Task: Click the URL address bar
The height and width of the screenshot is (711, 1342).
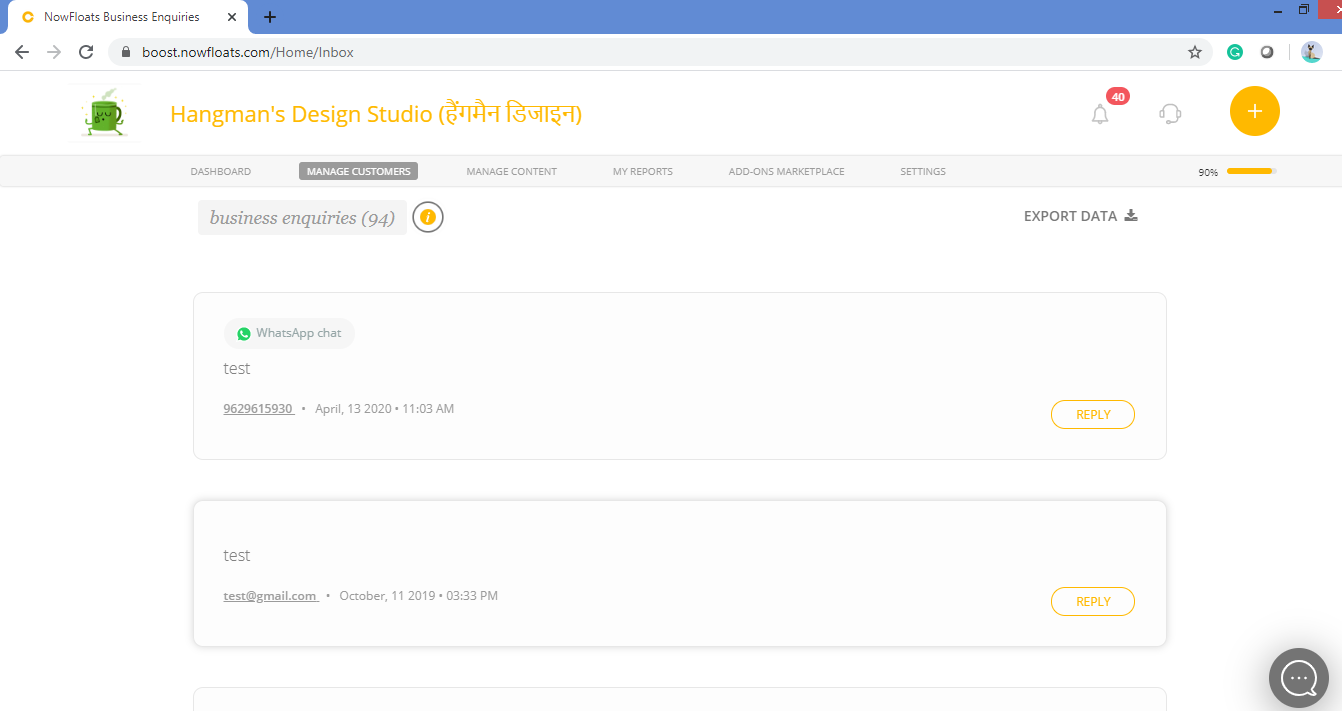Action: [x=660, y=52]
